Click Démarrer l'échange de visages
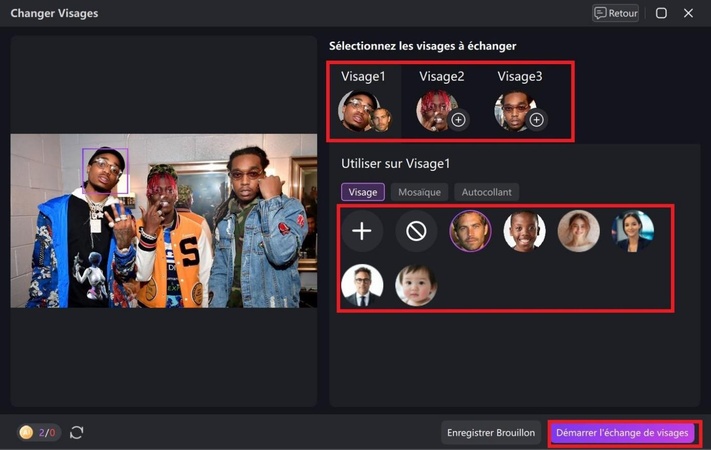 pyautogui.click(x=622, y=433)
